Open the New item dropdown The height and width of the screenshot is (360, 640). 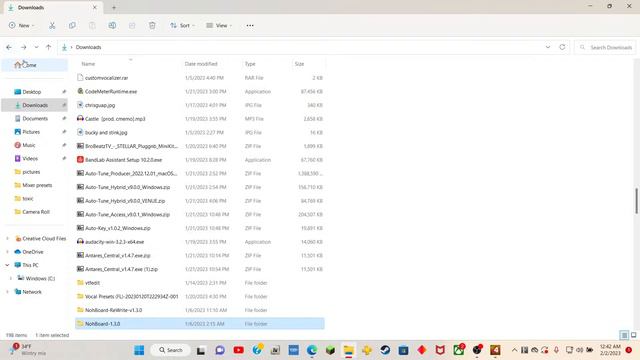(x=22, y=25)
